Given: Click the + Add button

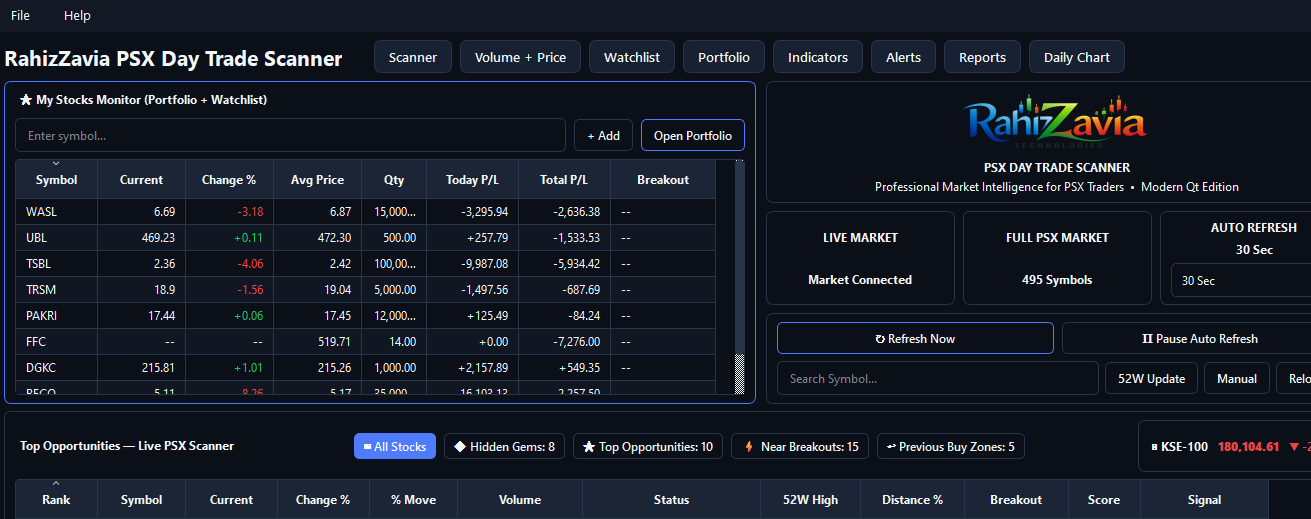Looking at the screenshot, I should tap(603, 135).
